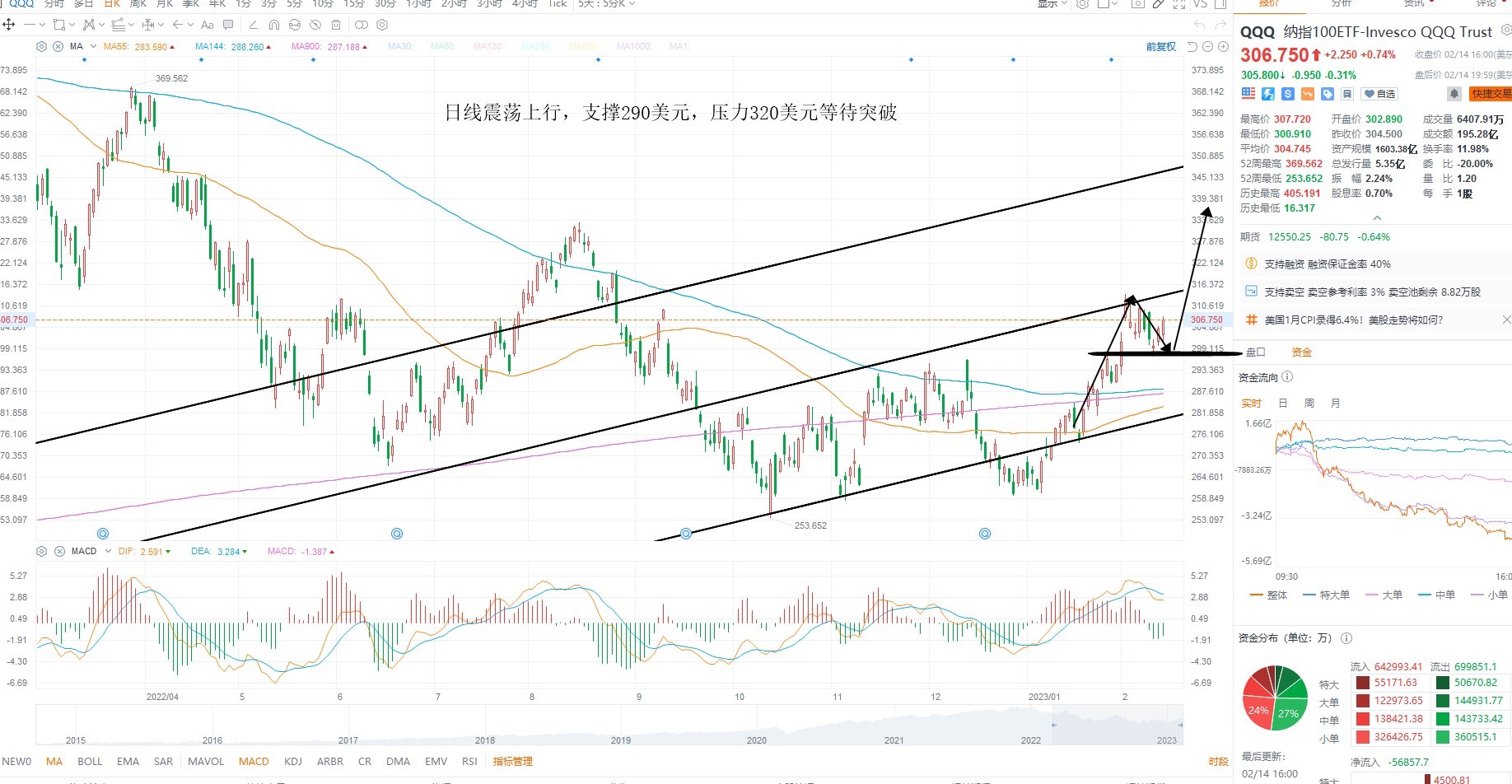This screenshot has width=1512, height=784.
Task: Open the MACD indicator type dropdown
Action: pos(107,551)
